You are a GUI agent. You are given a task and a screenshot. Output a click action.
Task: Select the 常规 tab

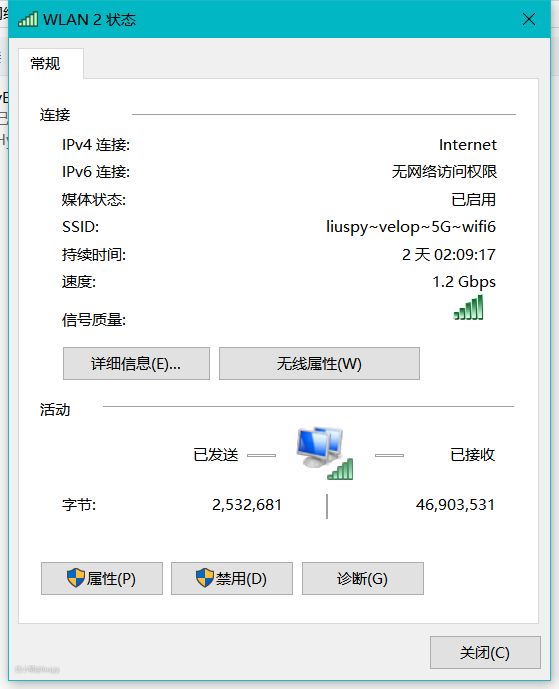(46, 64)
